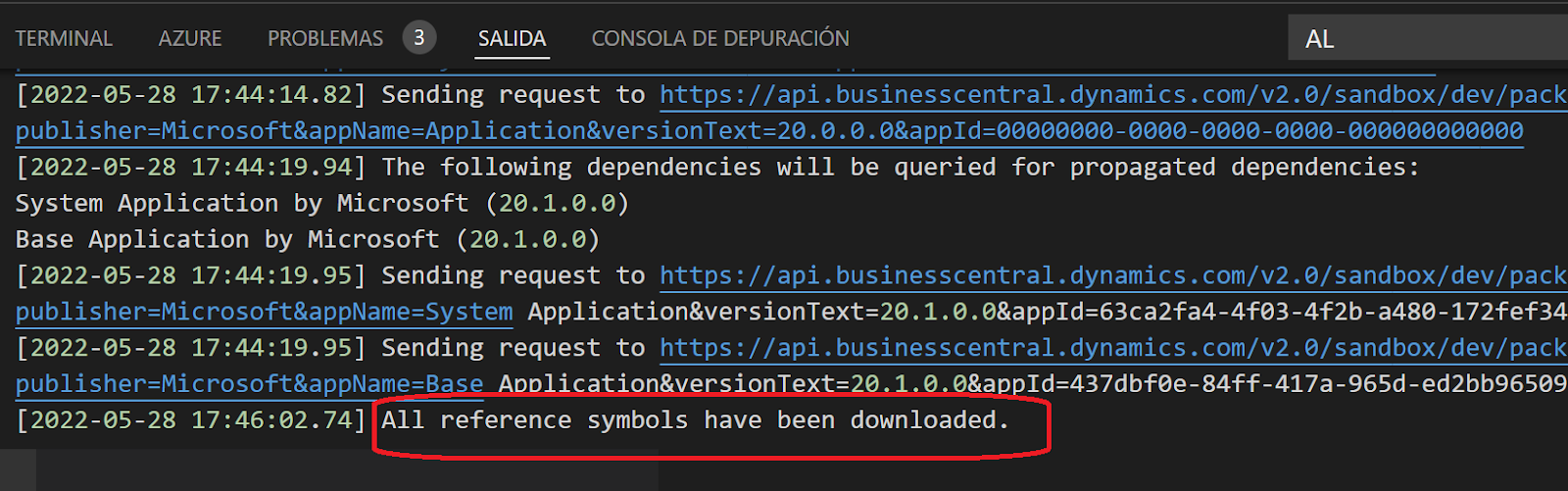Open link with appName=Application&versionText=20.0.0.0
This screenshot has height=491, width=1568.
(769, 130)
